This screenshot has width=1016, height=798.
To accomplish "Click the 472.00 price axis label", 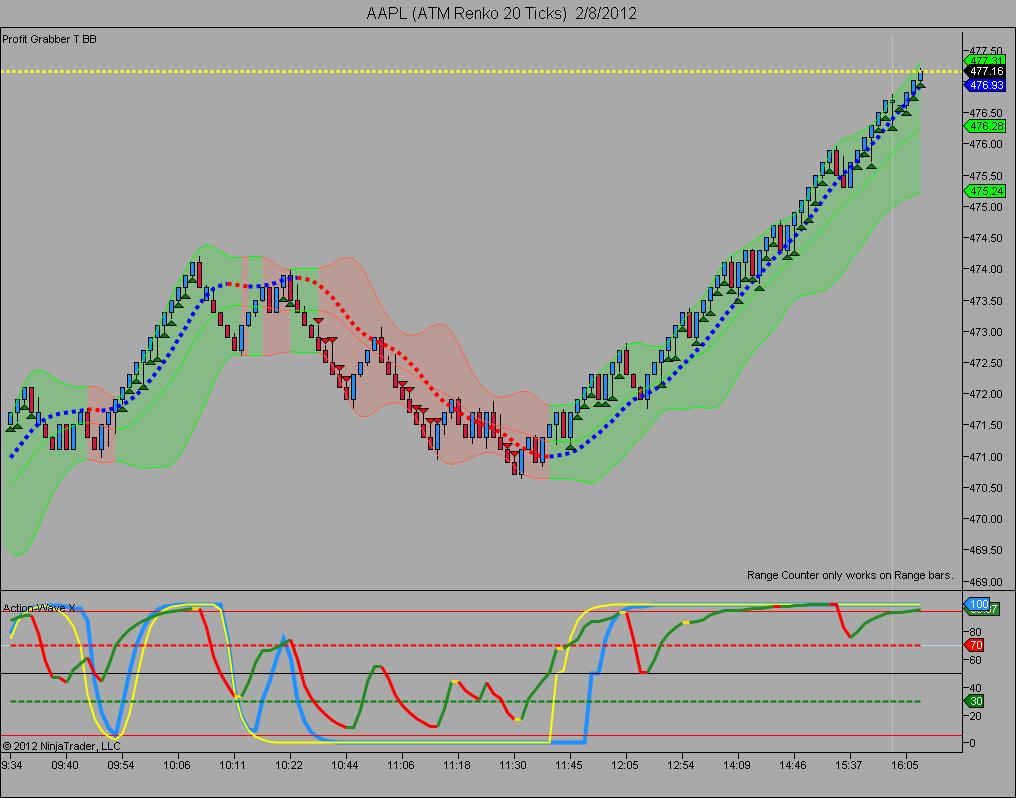I will [x=986, y=394].
